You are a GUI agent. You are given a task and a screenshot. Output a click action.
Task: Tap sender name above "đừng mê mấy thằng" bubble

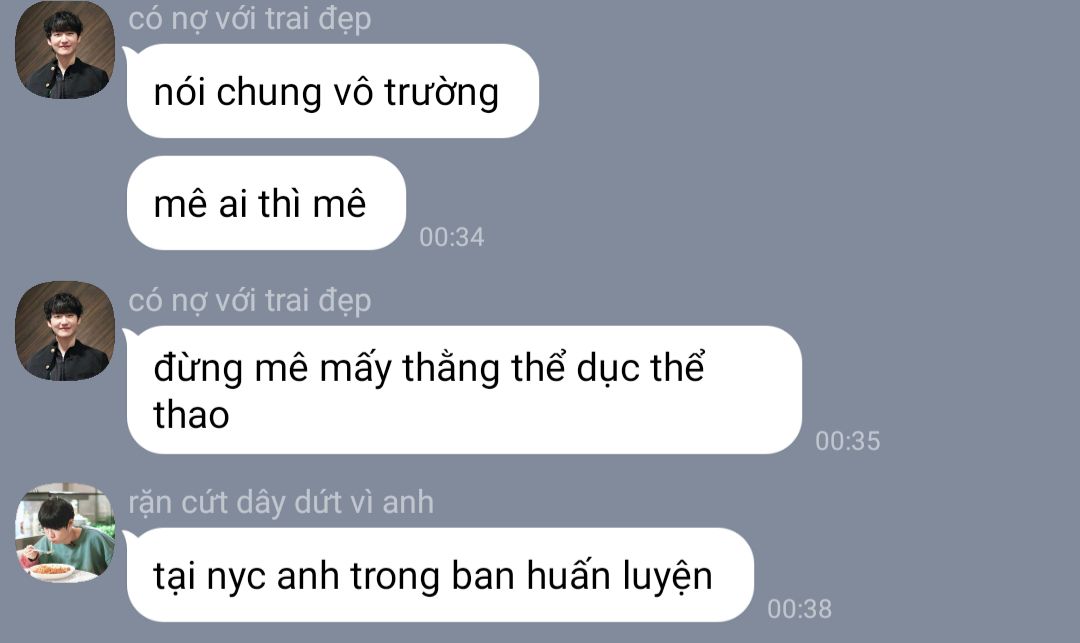[249, 301]
